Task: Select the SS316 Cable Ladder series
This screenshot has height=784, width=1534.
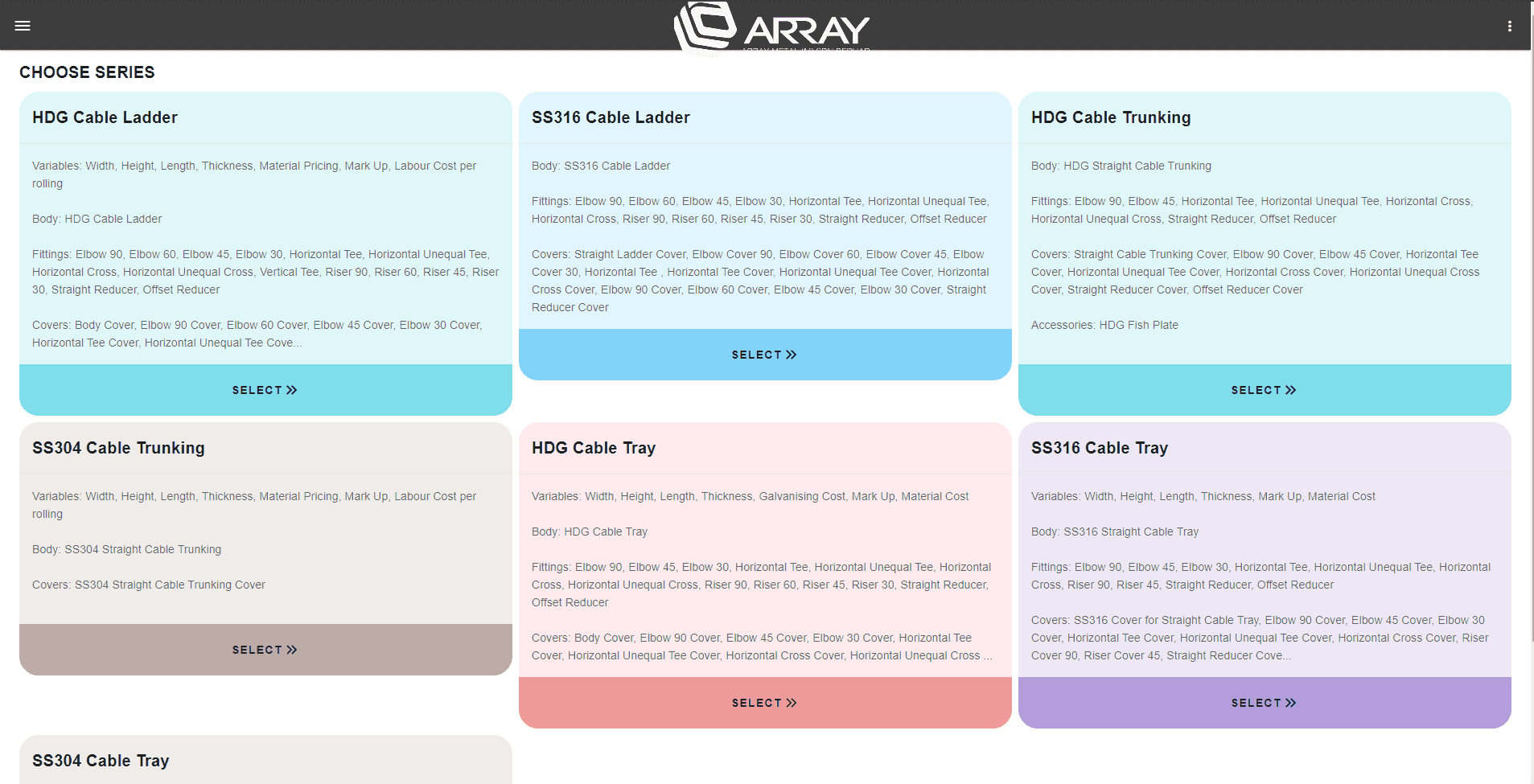Action: pyautogui.click(x=764, y=354)
